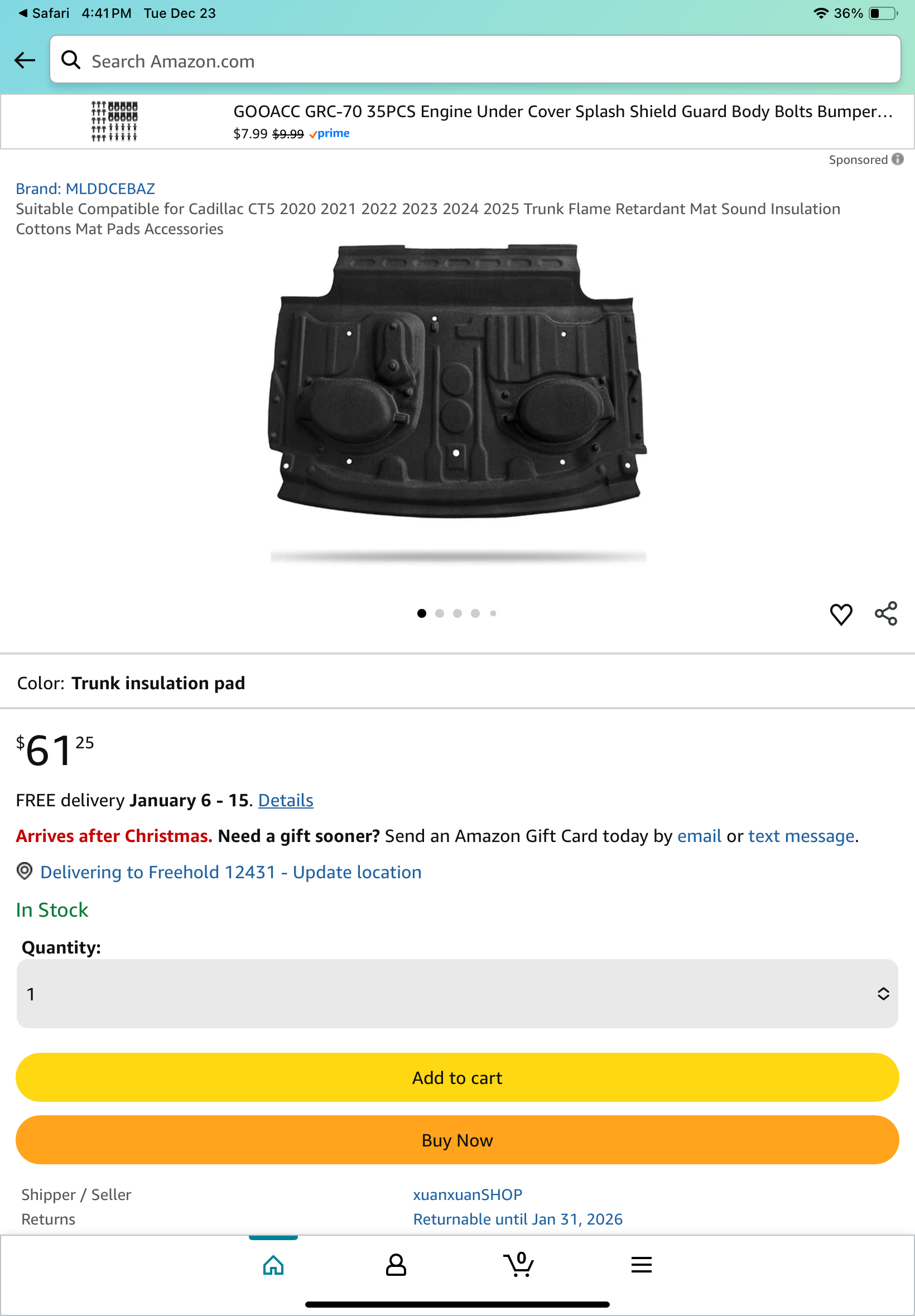Screen dimensions: 915x1316
Task: Tap the share icon
Action: (x=885, y=613)
